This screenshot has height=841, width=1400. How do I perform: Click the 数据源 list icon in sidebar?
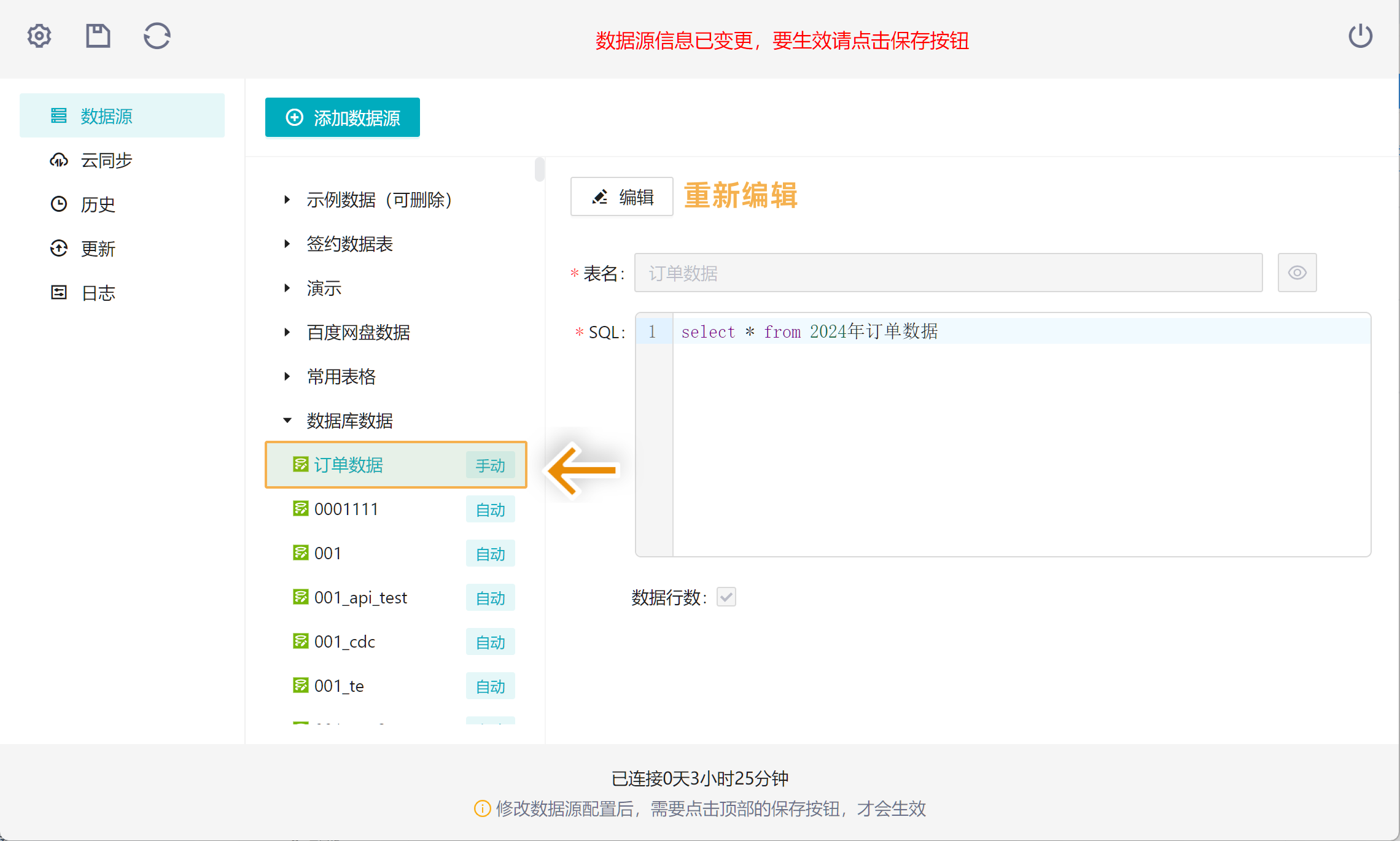pyautogui.click(x=59, y=115)
